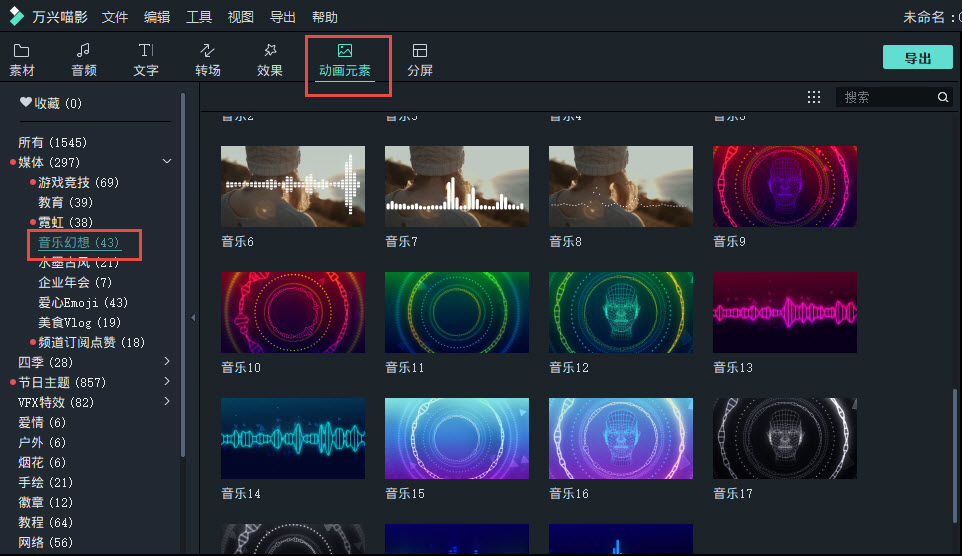
Task: Select the 动画元素 elements tab
Action: 345,61
